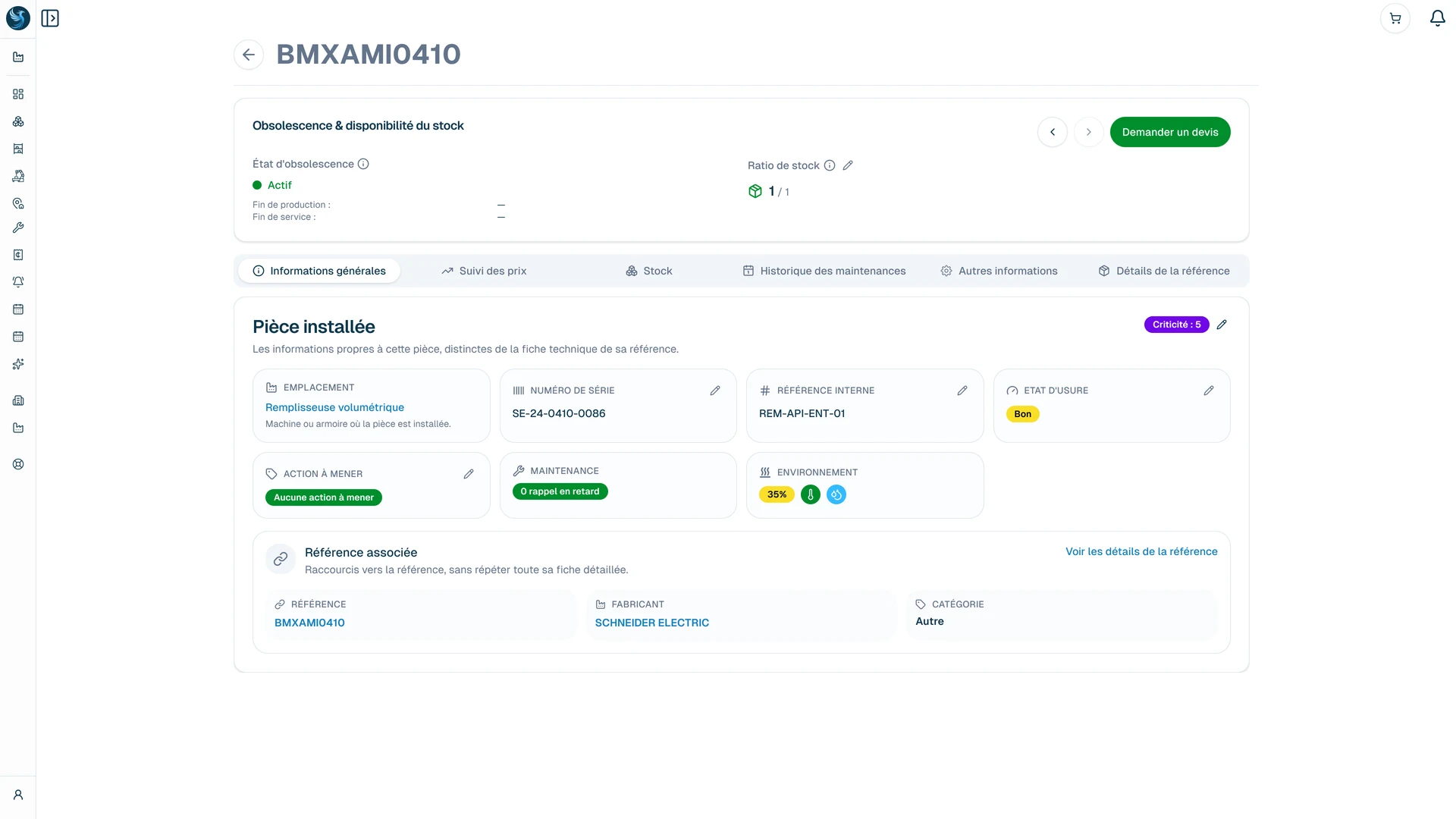
Task: Open the alarm bell icon in left sidebar
Action: (x=18, y=282)
